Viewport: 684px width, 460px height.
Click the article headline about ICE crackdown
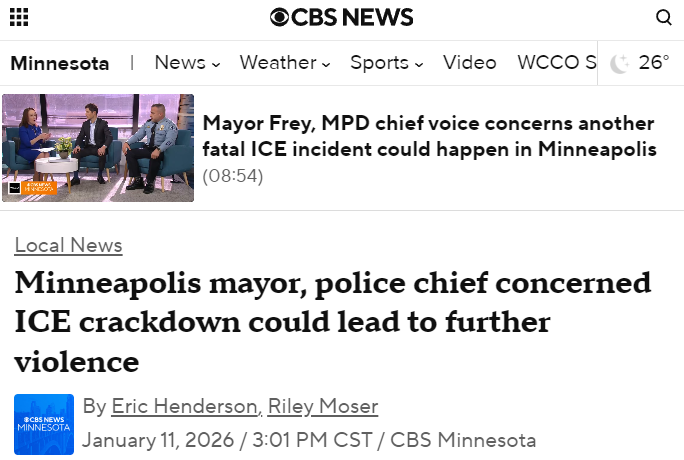click(x=332, y=322)
